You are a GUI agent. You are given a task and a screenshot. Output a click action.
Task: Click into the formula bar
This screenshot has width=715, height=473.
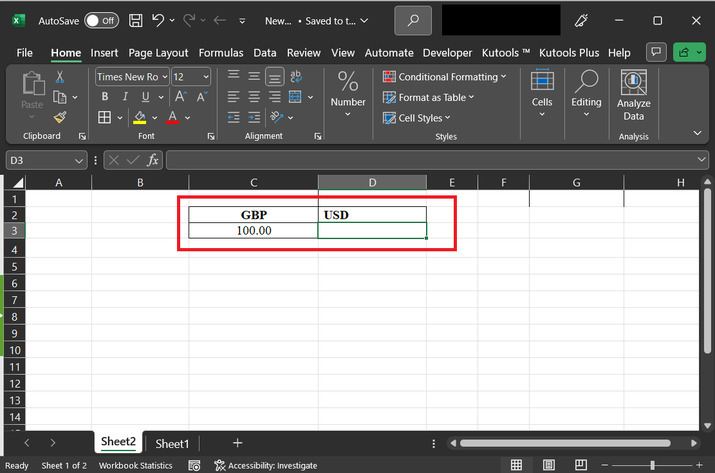point(430,160)
